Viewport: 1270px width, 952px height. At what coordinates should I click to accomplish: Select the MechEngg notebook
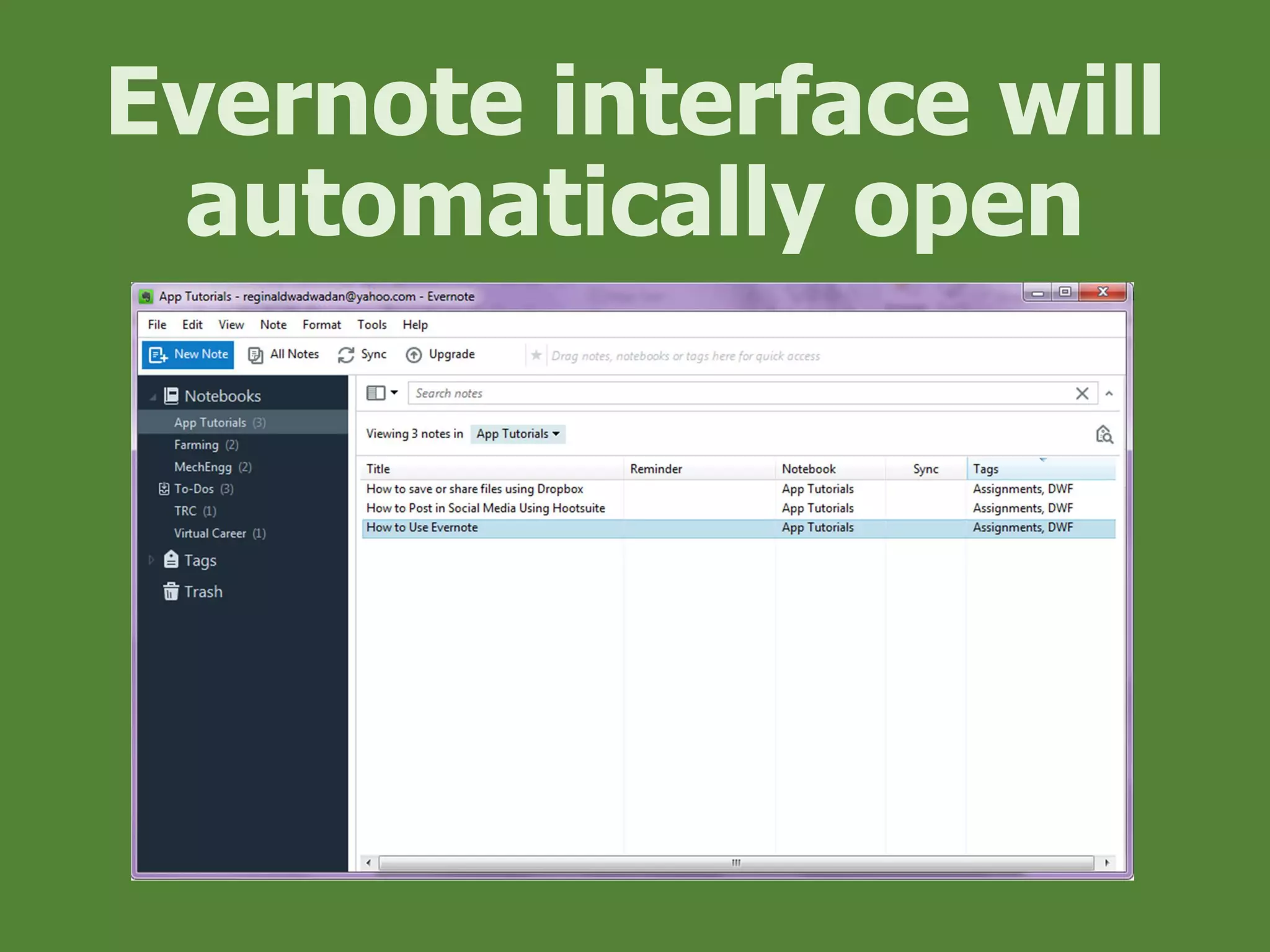point(242,467)
